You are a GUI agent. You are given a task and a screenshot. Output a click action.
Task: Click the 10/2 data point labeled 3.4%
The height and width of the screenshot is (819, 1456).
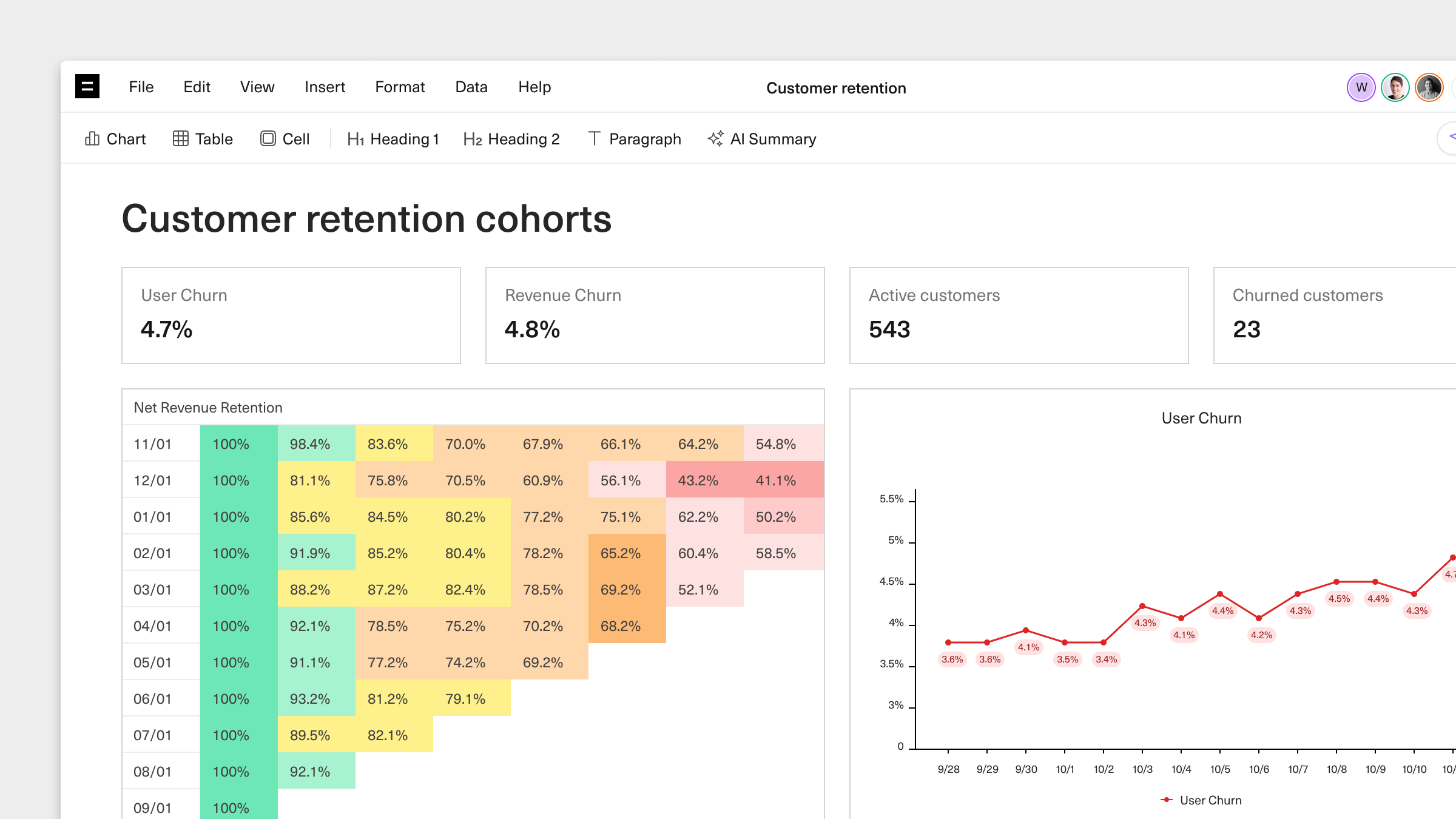pyautogui.click(x=1104, y=642)
